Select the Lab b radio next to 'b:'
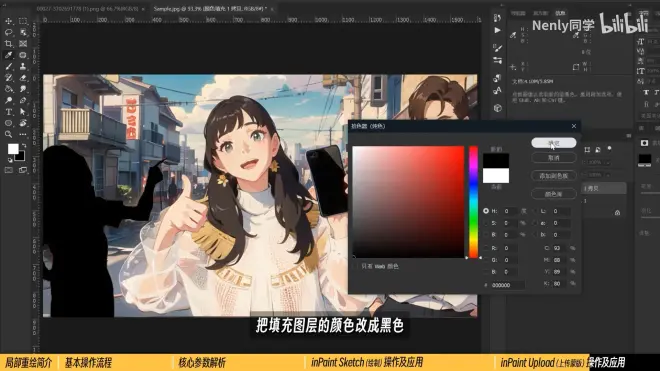The width and height of the screenshot is (660, 371). [535, 235]
